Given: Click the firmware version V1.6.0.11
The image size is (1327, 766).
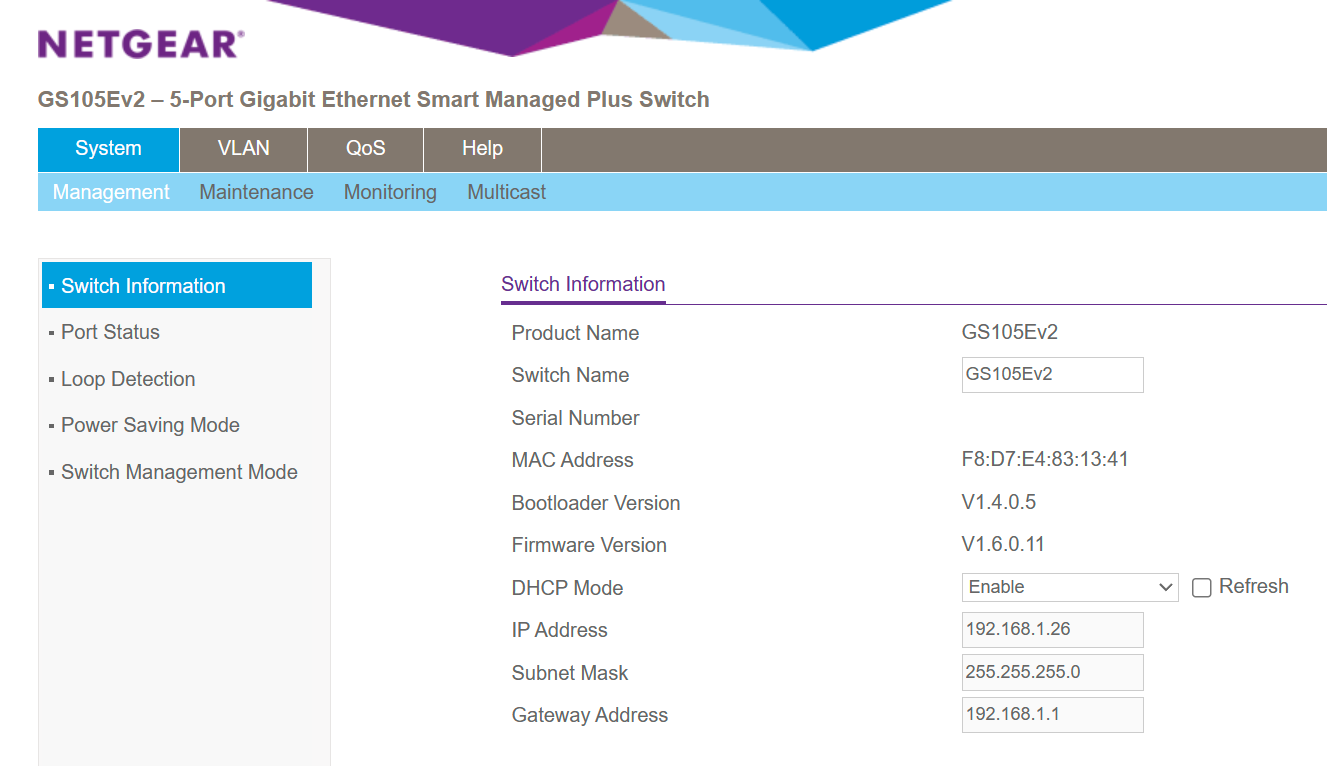Looking at the screenshot, I should (x=1003, y=545).
